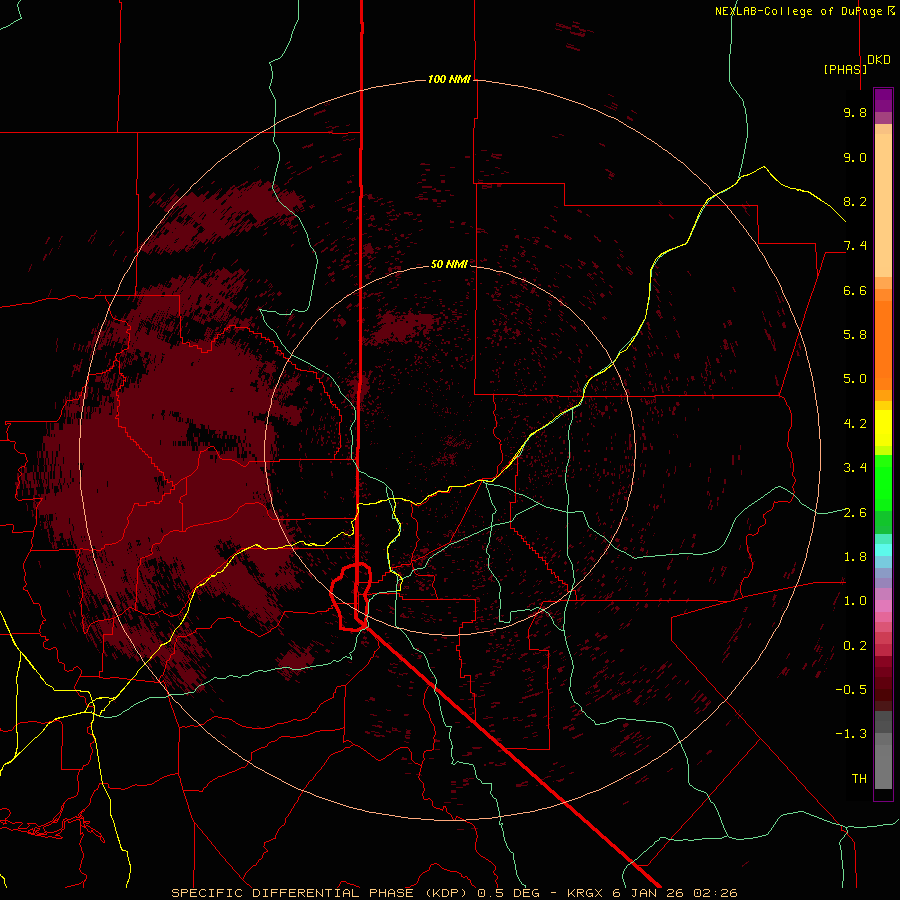
Task: Select the 6.6 legend value
Action: click(855, 290)
